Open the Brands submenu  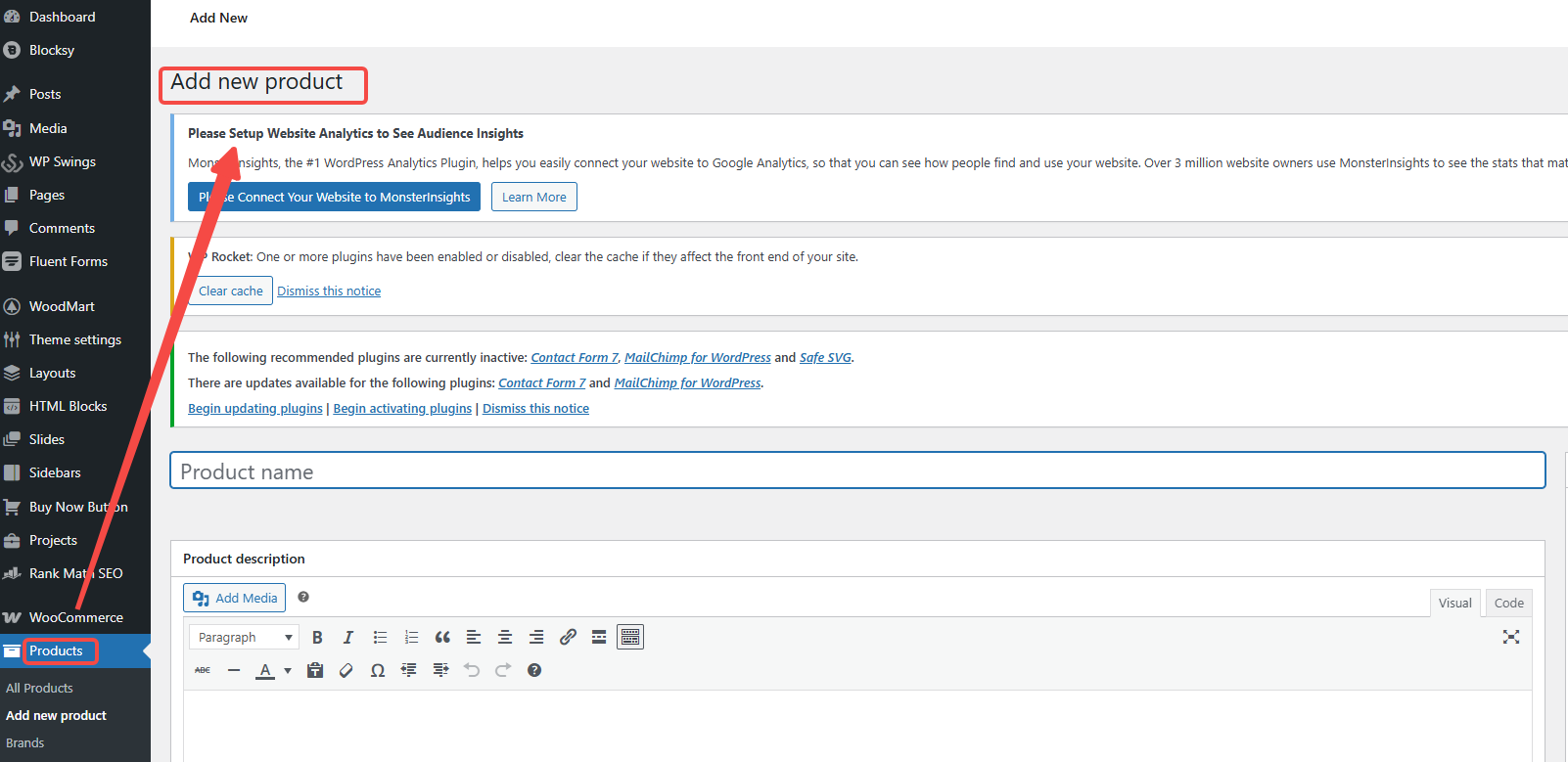pos(25,742)
